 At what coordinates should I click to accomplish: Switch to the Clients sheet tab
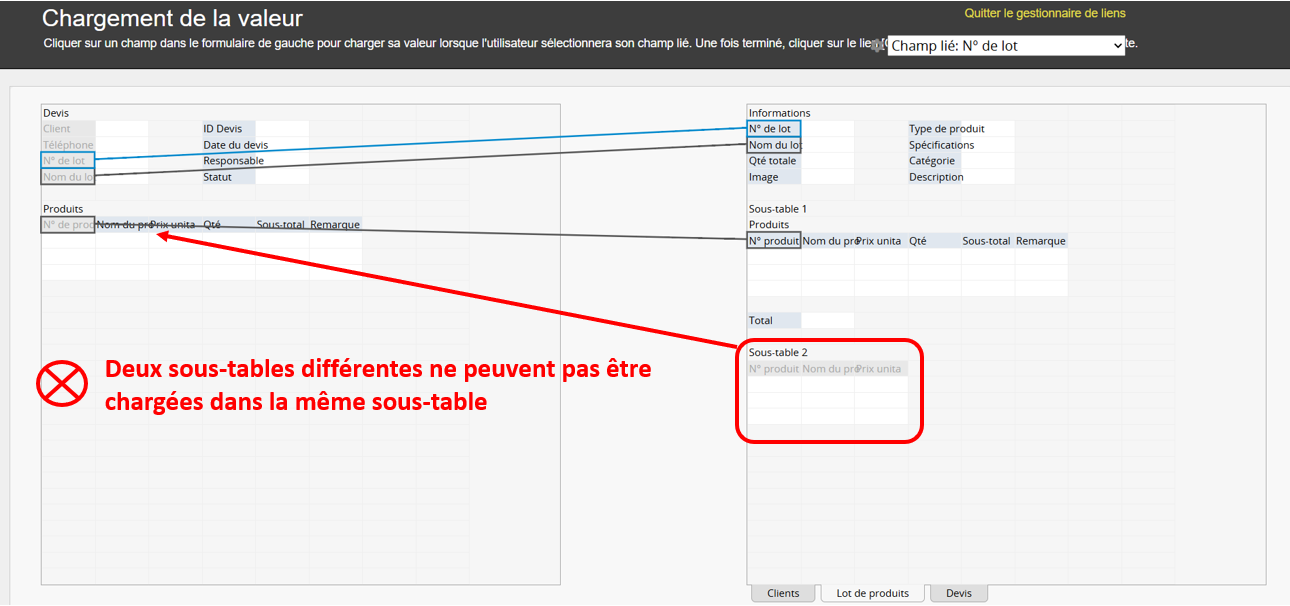(x=783, y=593)
